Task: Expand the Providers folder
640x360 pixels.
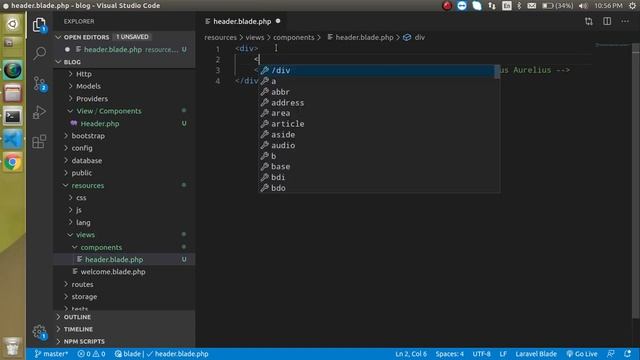Action: point(92,99)
